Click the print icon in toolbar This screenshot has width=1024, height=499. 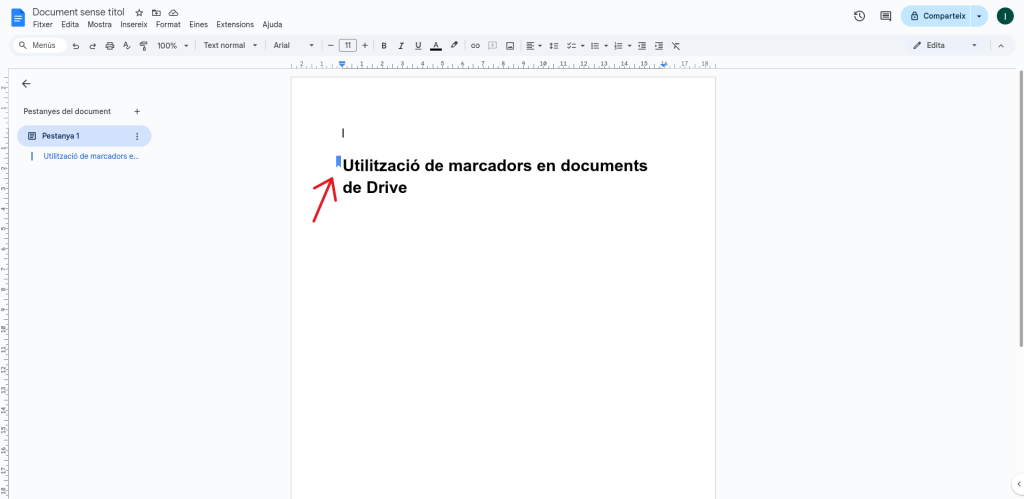click(x=109, y=46)
